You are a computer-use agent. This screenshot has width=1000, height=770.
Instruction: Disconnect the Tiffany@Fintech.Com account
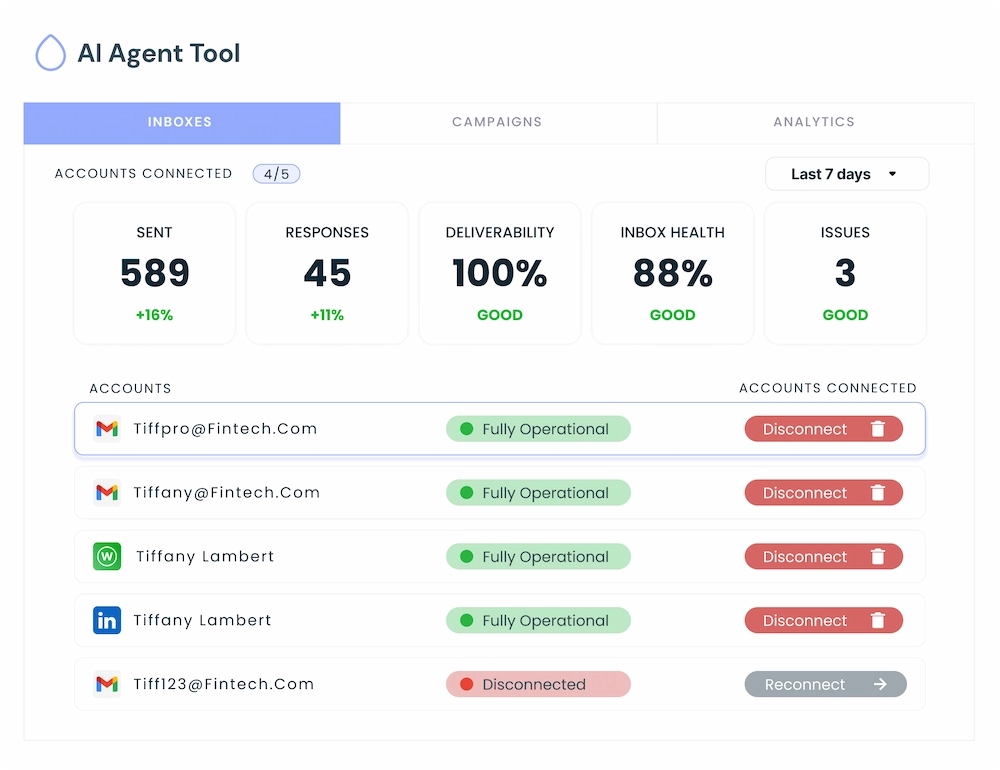823,492
